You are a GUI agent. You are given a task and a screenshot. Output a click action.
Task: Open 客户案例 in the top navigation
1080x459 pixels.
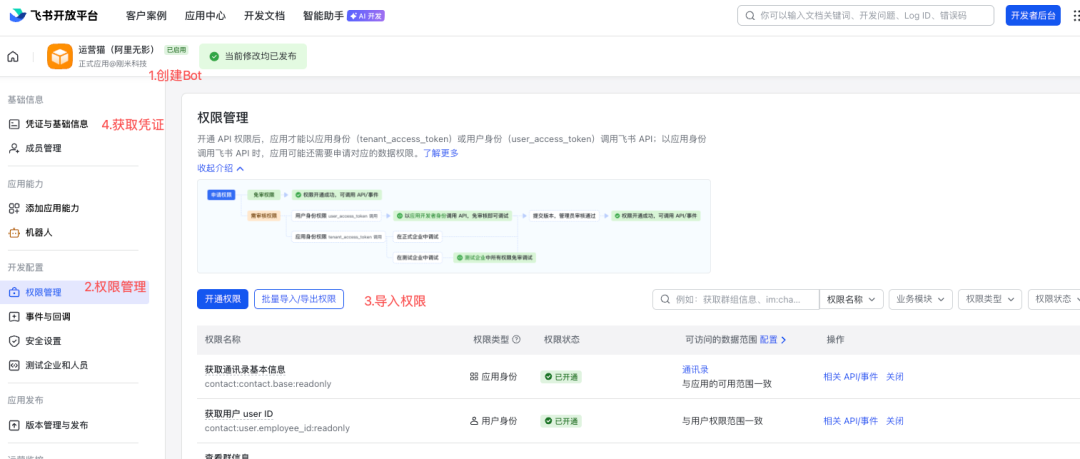pos(147,16)
